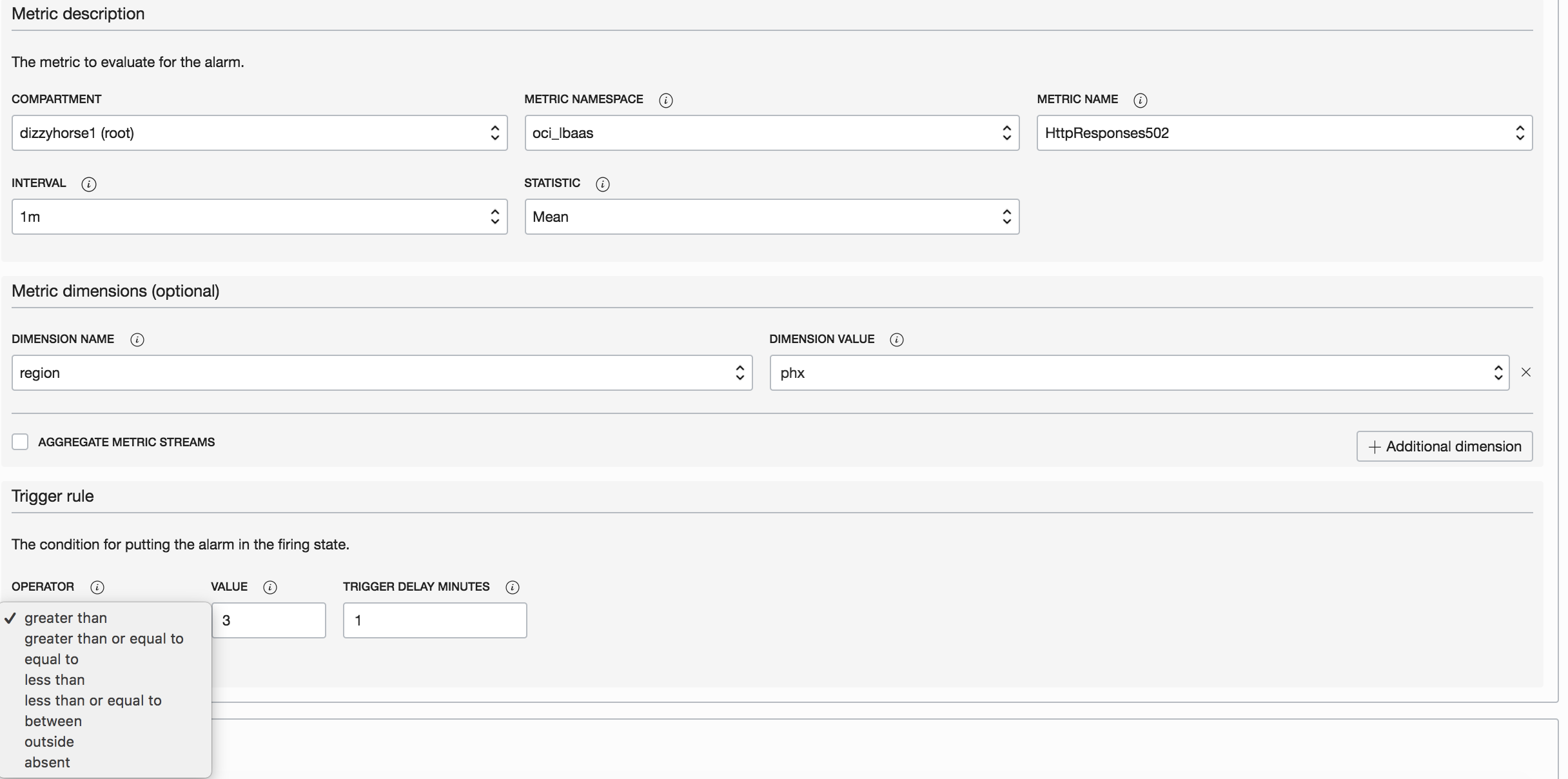Open the Interval 1m dropdown
The image size is (1568, 779).
pyautogui.click(x=259, y=217)
